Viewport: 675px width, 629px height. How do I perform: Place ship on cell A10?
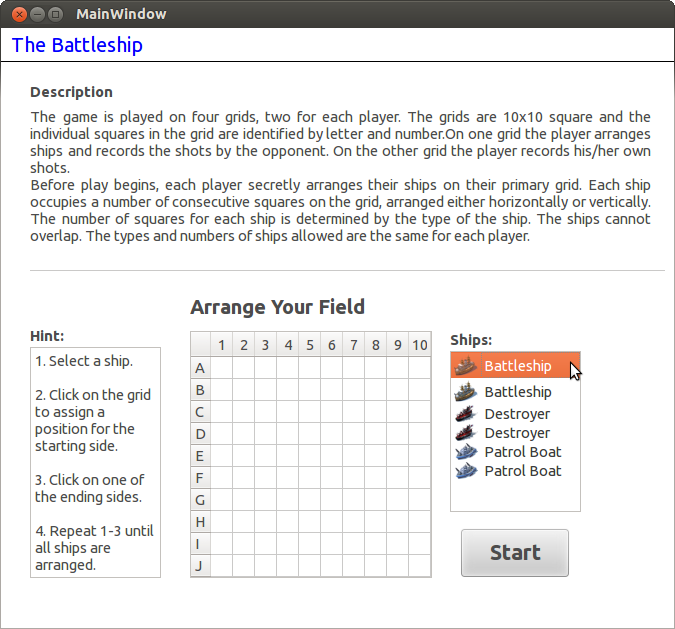420,368
